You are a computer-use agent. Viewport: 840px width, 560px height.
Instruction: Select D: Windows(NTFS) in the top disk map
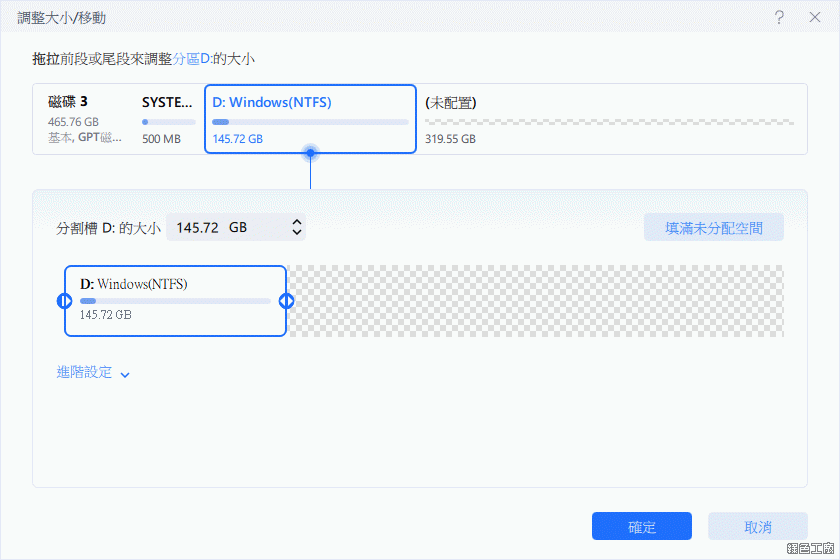point(310,119)
